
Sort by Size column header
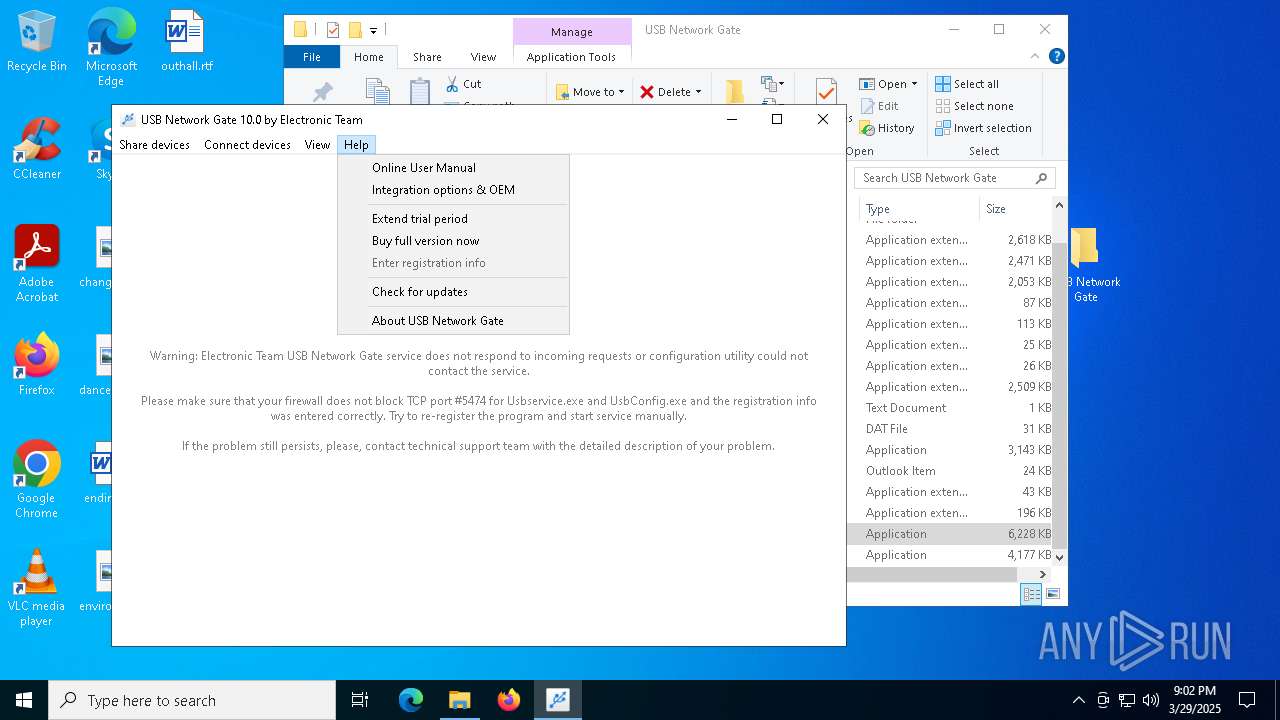coord(1014,209)
